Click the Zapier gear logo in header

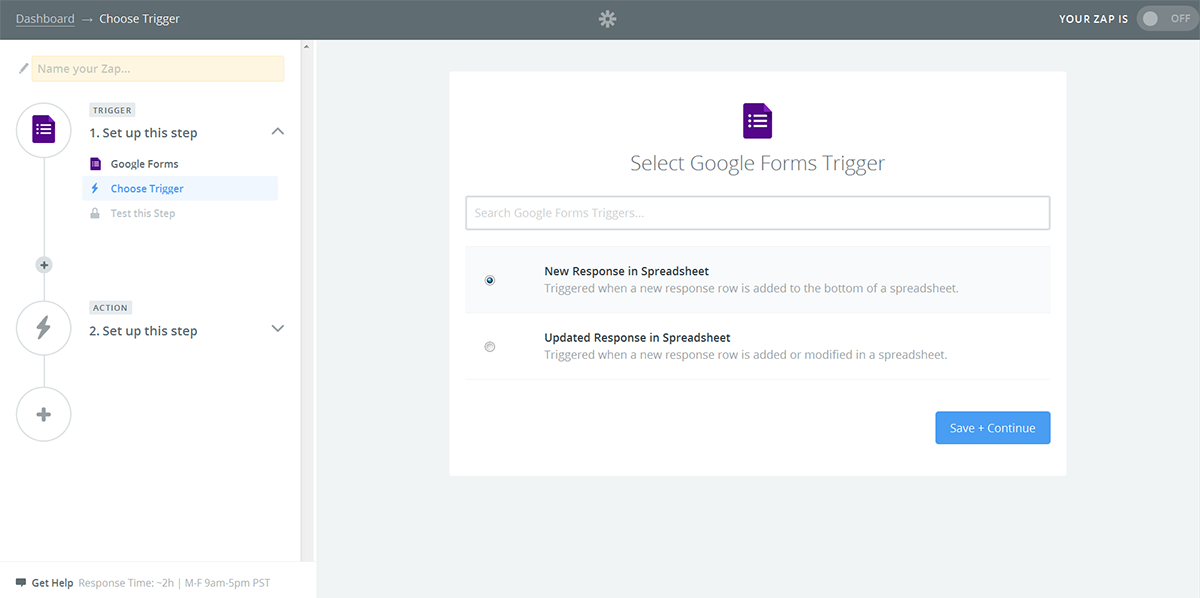[x=607, y=18]
